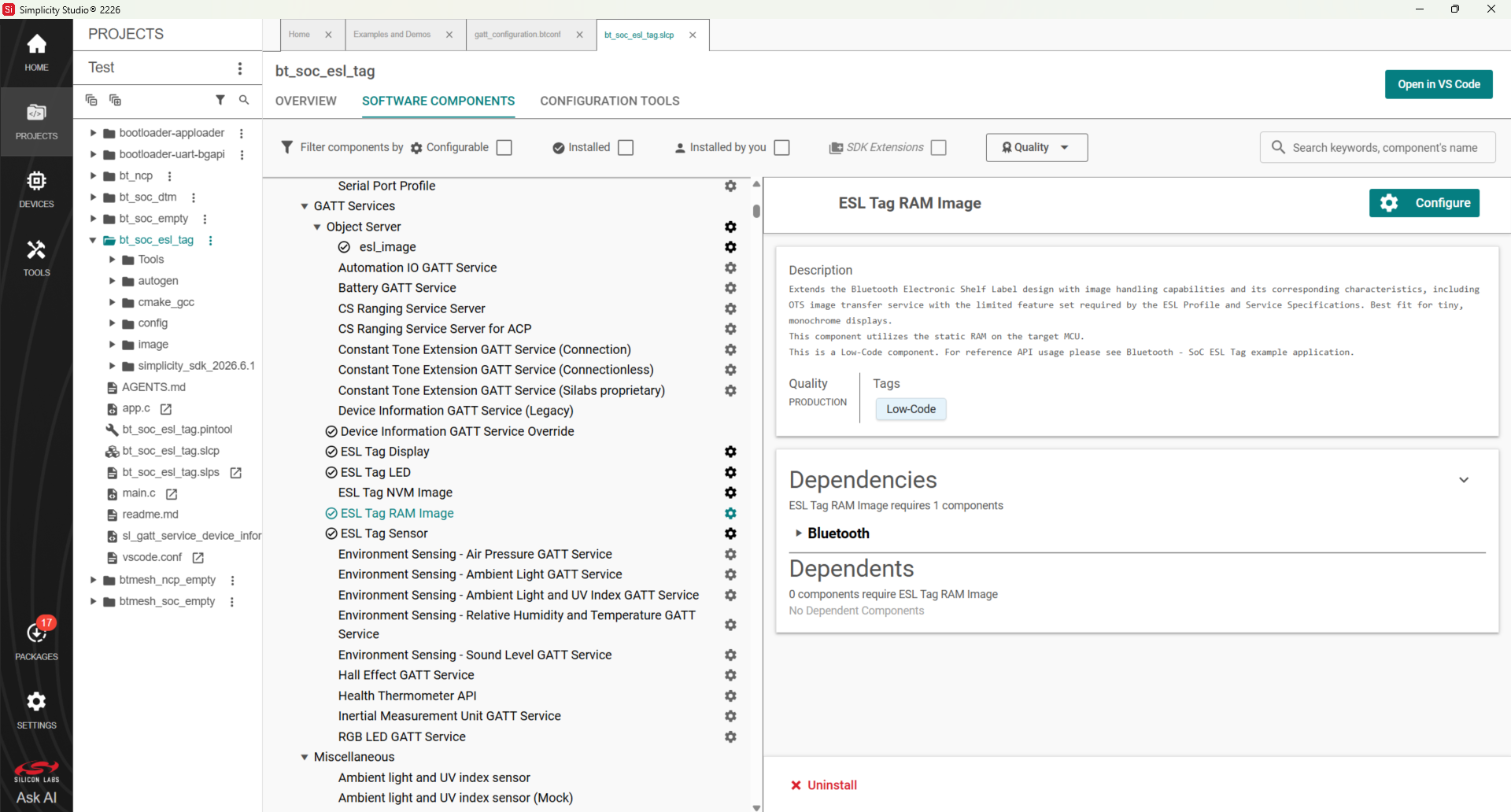The height and width of the screenshot is (812, 1511).
Task: Open the Home sidebar view
Action: pos(36,53)
